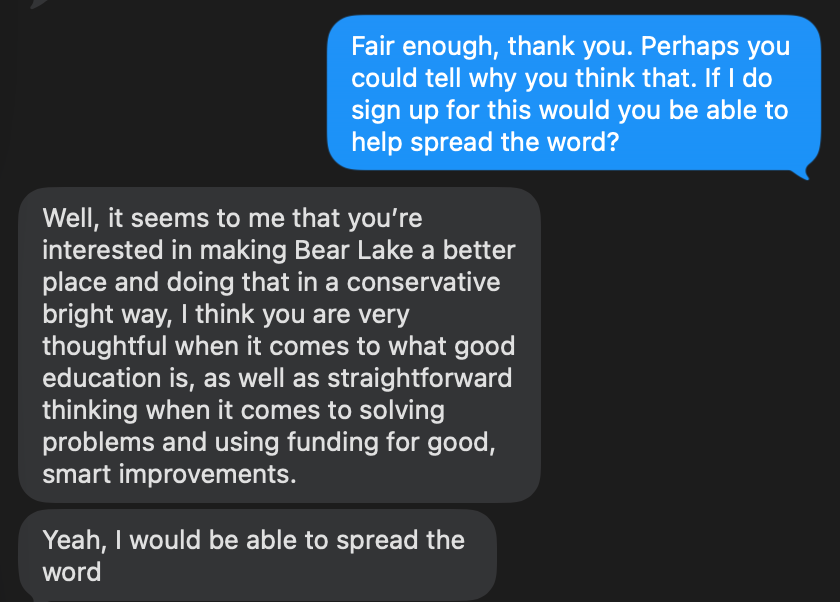Click the partial gray bubble tail at top-left

coord(38,3)
